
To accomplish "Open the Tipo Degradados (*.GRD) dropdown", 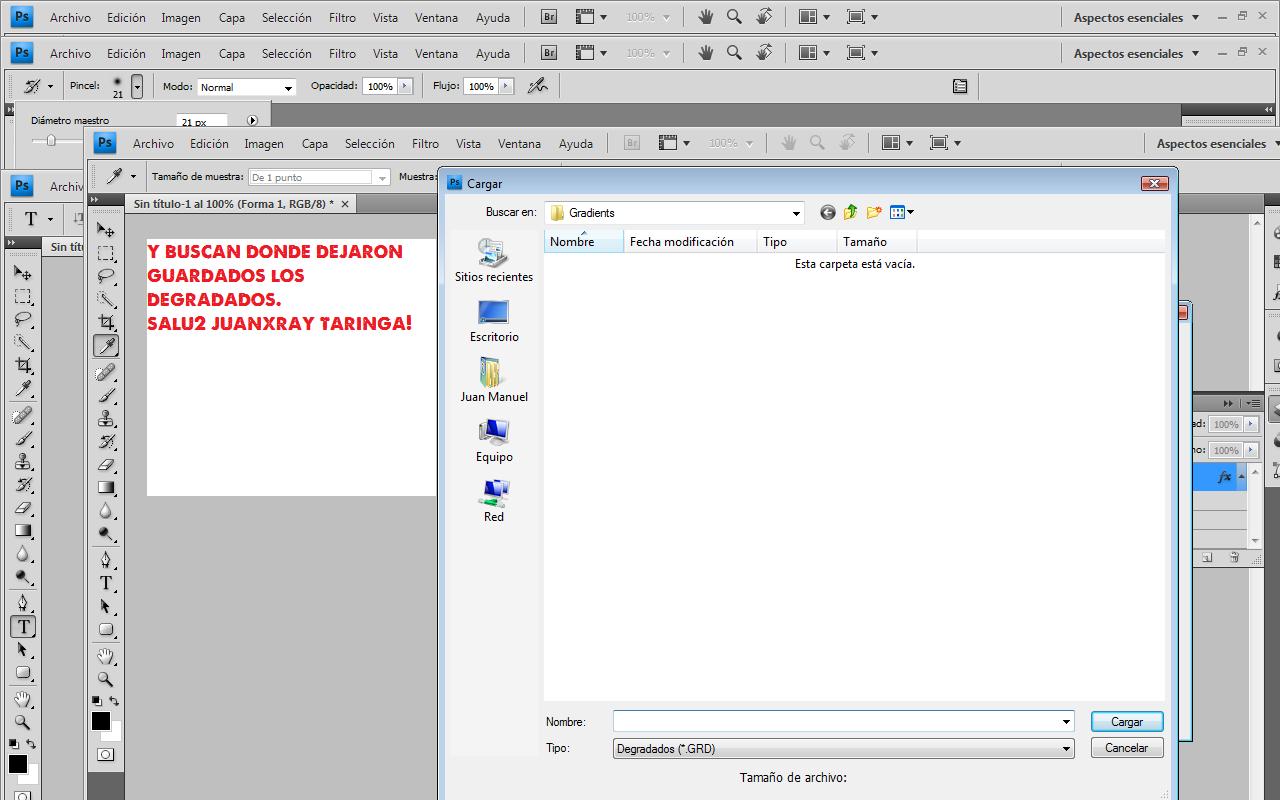I will click(1067, 748).
